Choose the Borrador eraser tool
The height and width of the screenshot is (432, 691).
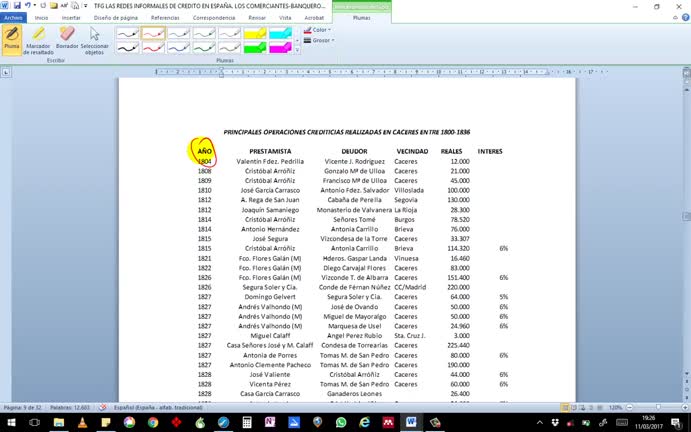click(x=67, y=37)
